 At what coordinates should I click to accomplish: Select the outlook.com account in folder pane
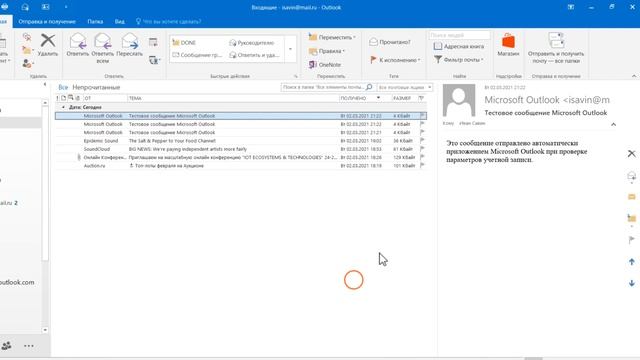click(x=17, y=282)
